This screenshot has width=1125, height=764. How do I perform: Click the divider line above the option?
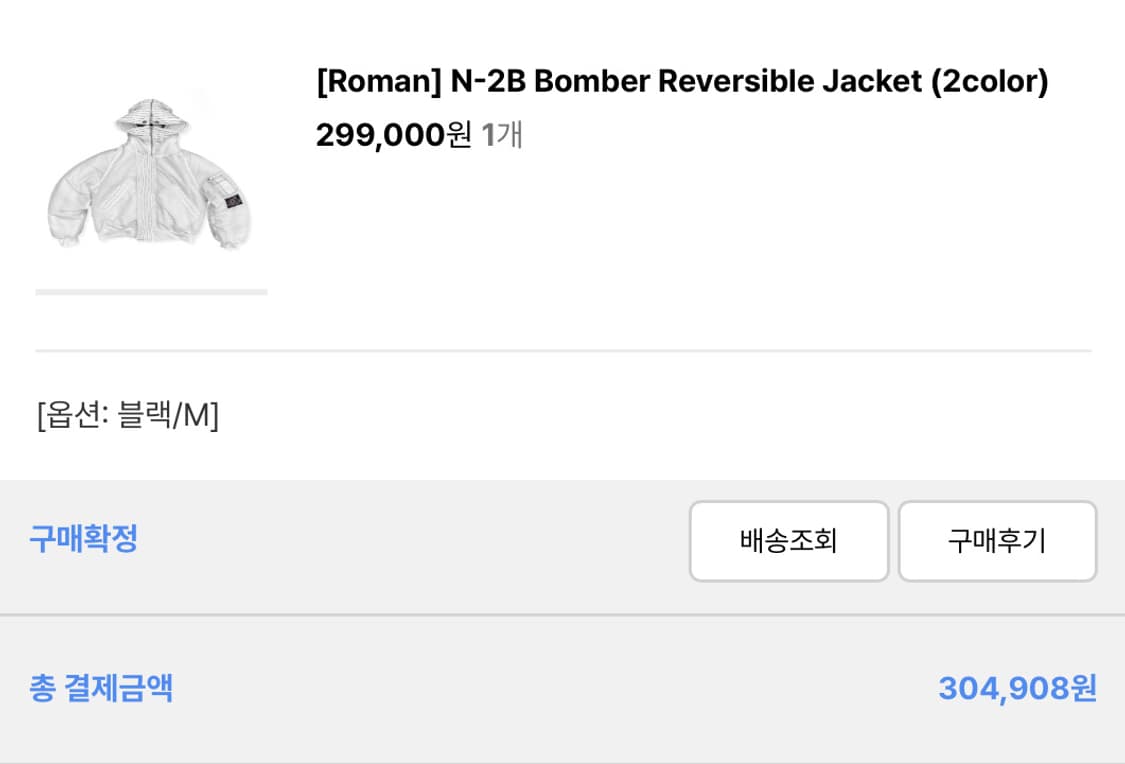tap(563, 351)
